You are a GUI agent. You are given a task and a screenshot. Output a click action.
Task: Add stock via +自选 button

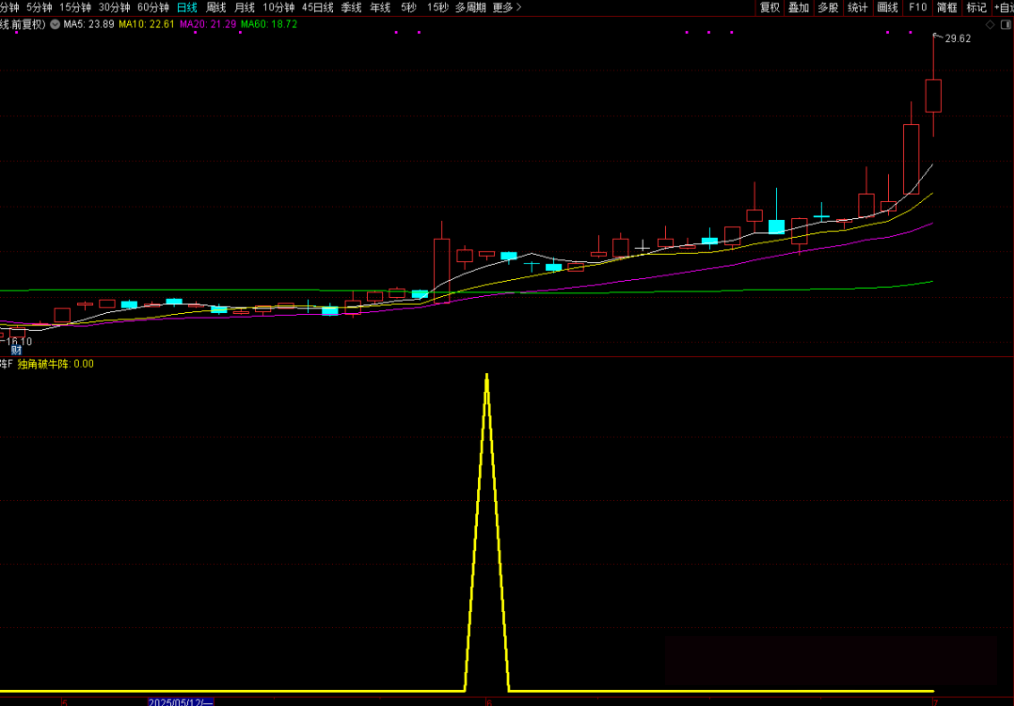click(x=1003, y=7)
